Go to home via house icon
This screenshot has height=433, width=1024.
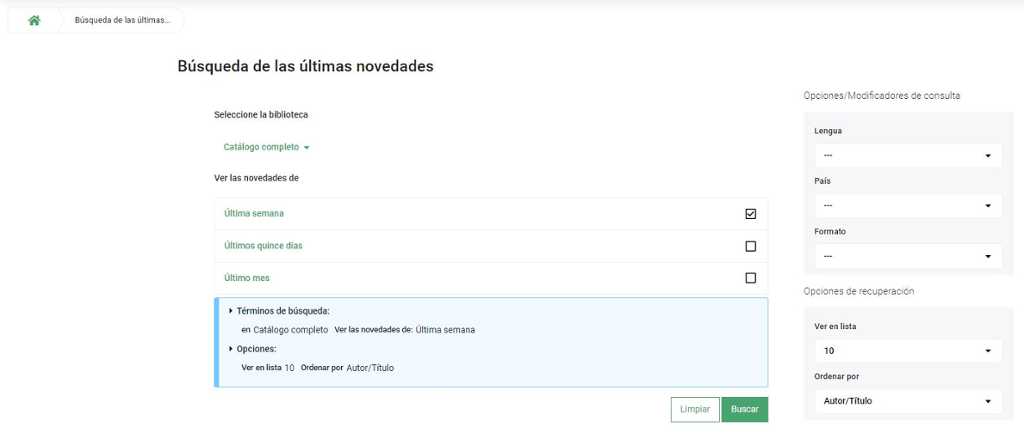[x=34, y=20]
